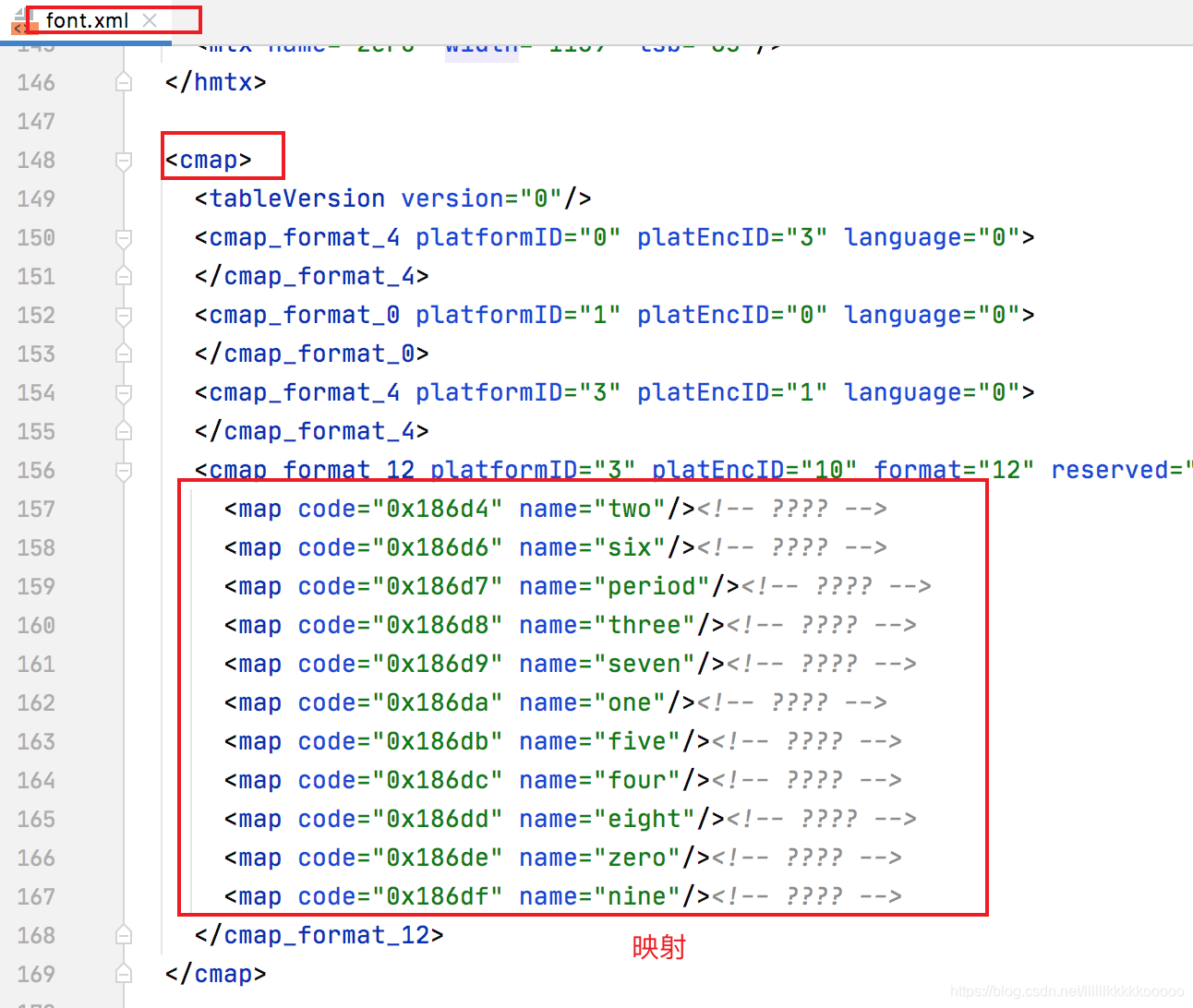1193x1008 pixels.
Task: Collapse cmap_format_12 fold marker at line 156
Action: (124, 470)
